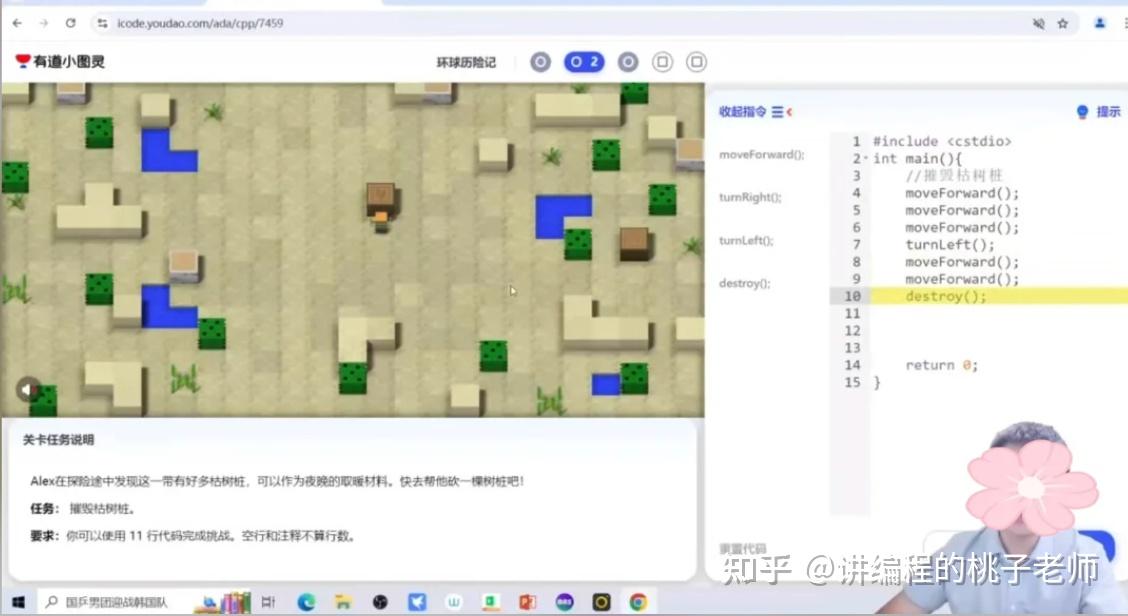Open the browser profile avatar icon

(x=1099, y=23)
